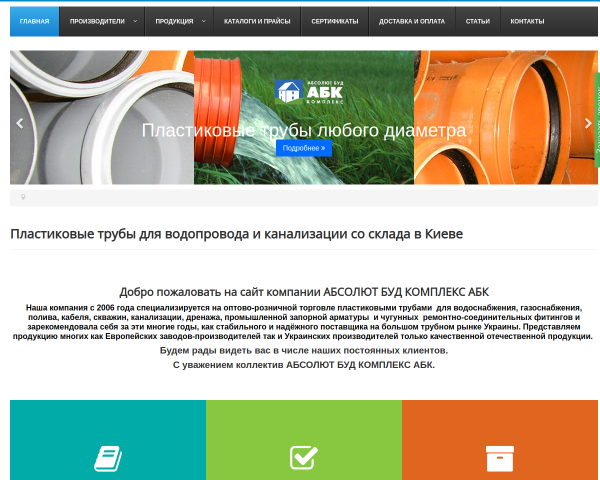The height and width of the screenshot is (480, 600).
Task: Open the Продукция menu item
Action: click(174, 21)
